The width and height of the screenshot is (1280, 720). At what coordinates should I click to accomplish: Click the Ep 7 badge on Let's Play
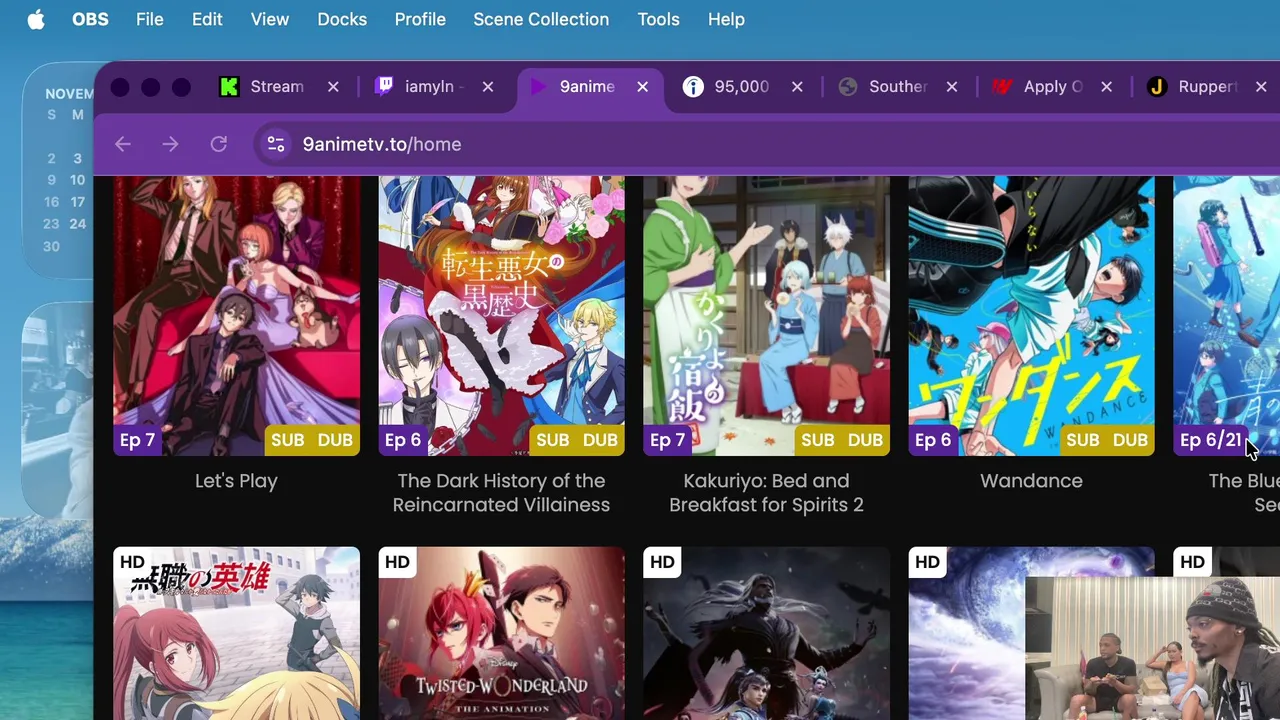click(137, 440)
